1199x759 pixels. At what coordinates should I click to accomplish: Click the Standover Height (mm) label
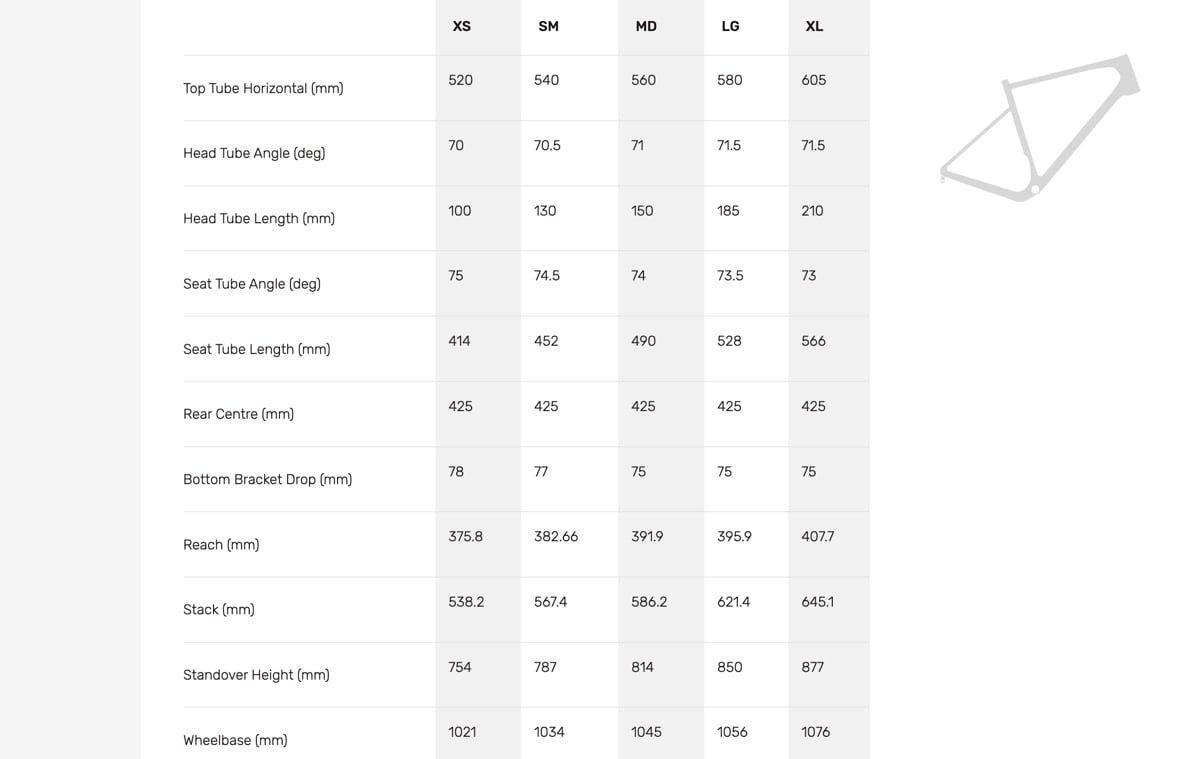[256, 675]
